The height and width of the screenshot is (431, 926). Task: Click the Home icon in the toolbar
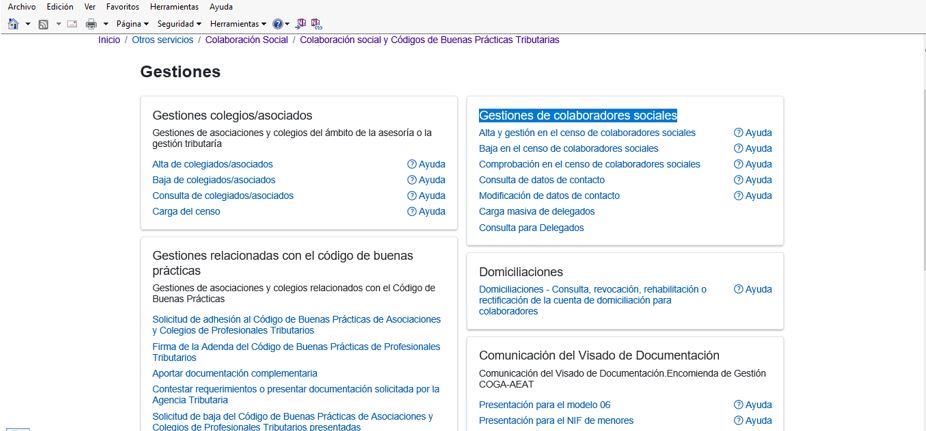(x=12, y=23)
